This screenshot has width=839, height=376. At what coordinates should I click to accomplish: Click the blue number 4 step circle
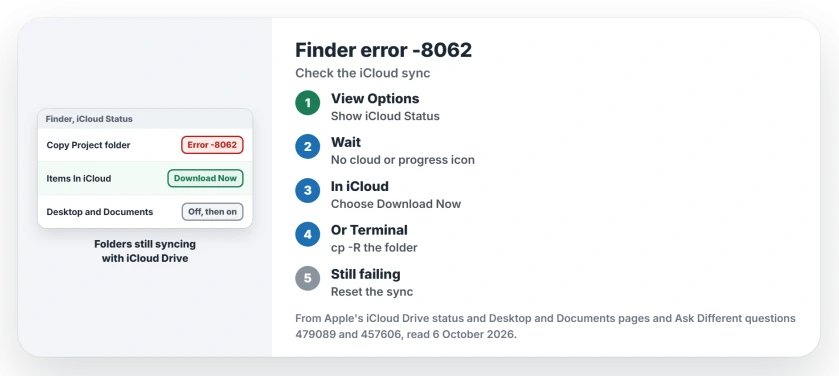point(308,234)
